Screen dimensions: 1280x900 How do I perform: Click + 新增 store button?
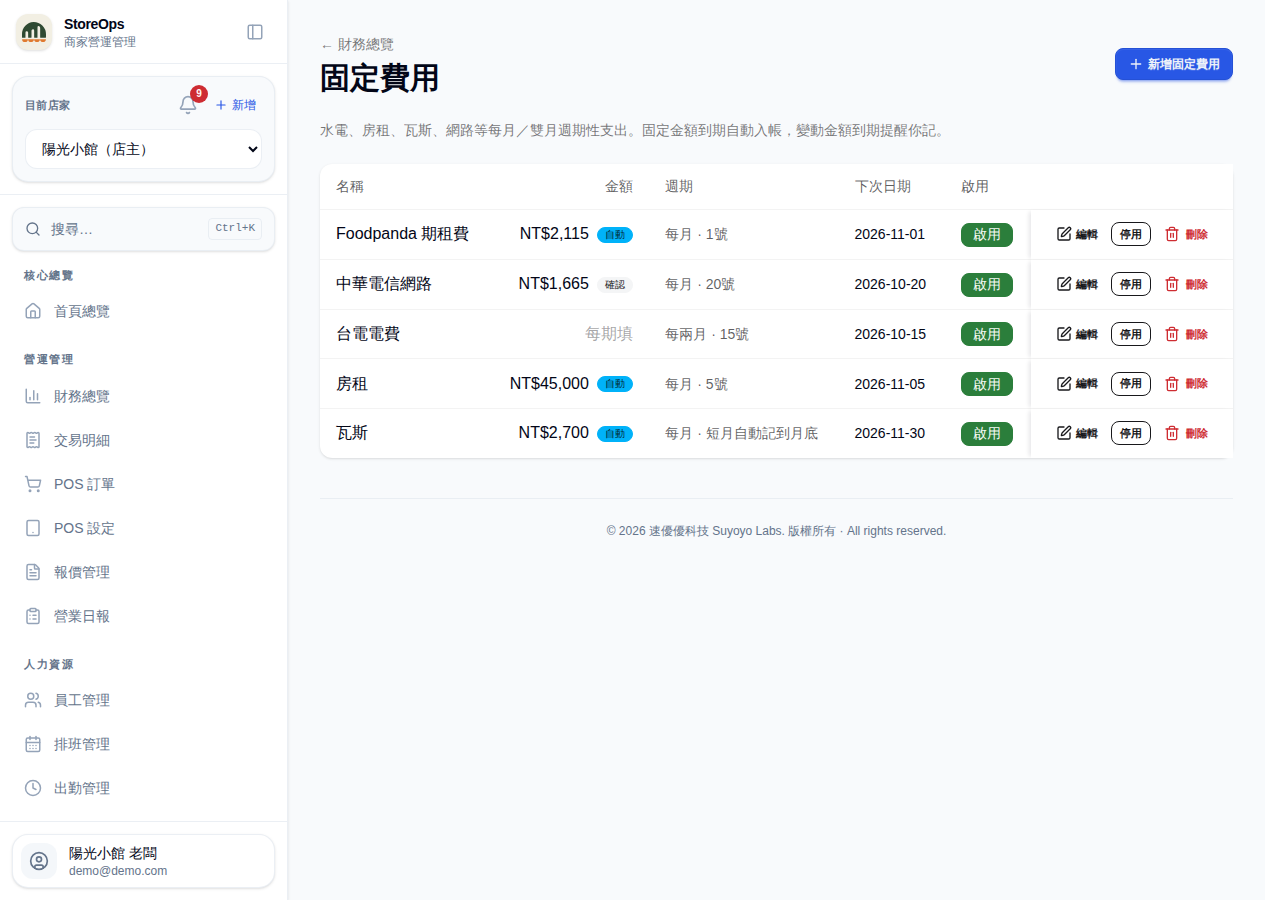tap(236, 105)
